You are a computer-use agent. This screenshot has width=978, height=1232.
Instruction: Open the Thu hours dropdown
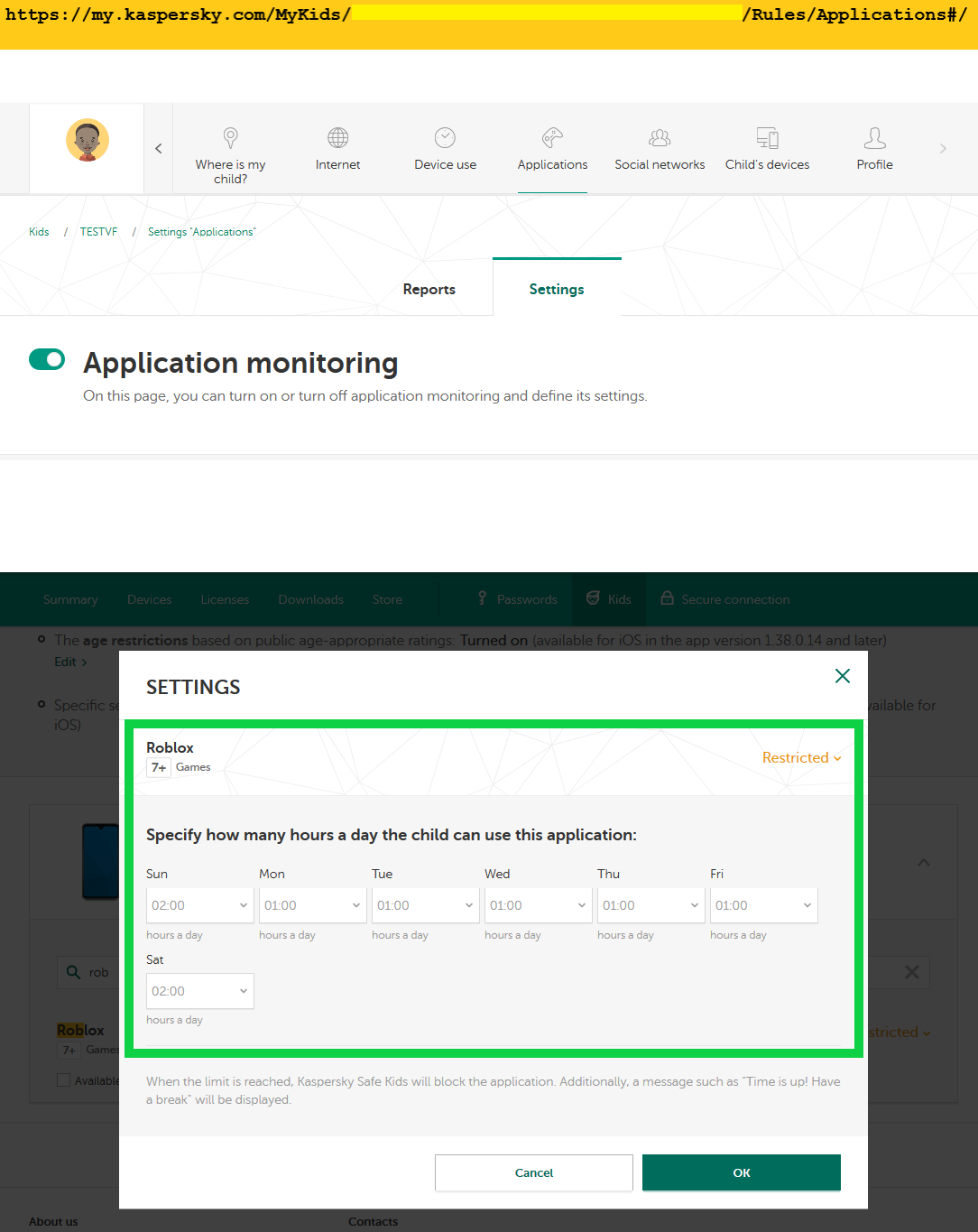(x=651, y=905)
